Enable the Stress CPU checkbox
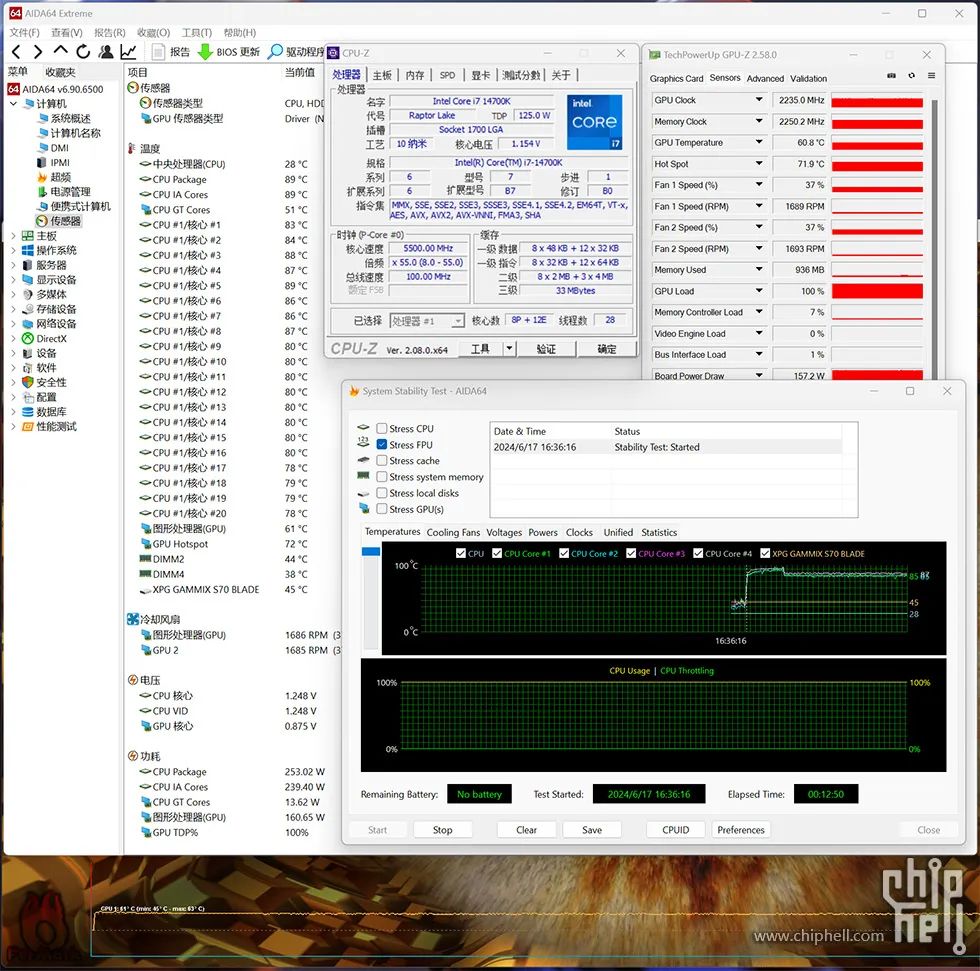 click(381, 428)
